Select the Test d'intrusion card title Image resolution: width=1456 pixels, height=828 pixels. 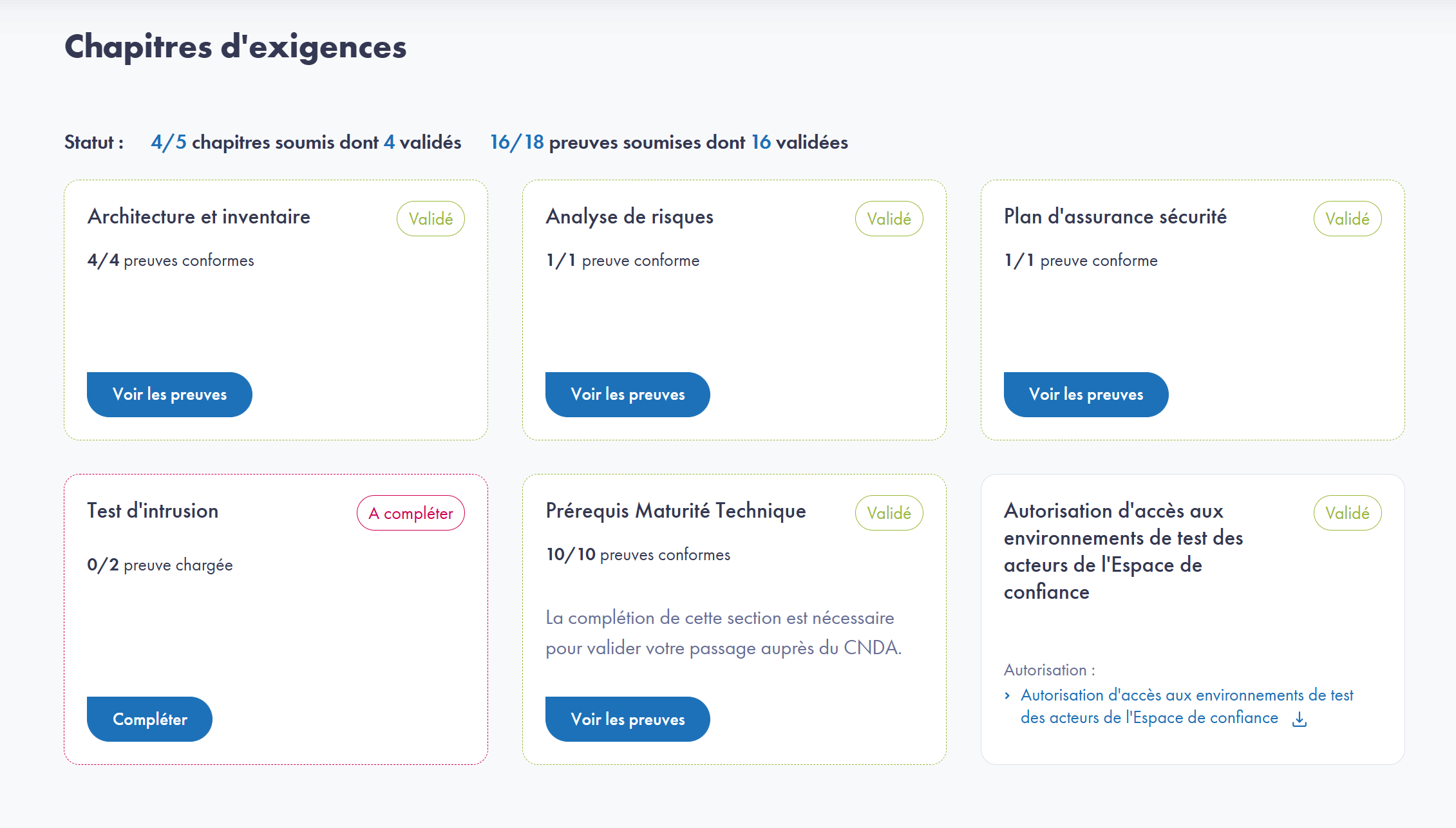point(153,511)
